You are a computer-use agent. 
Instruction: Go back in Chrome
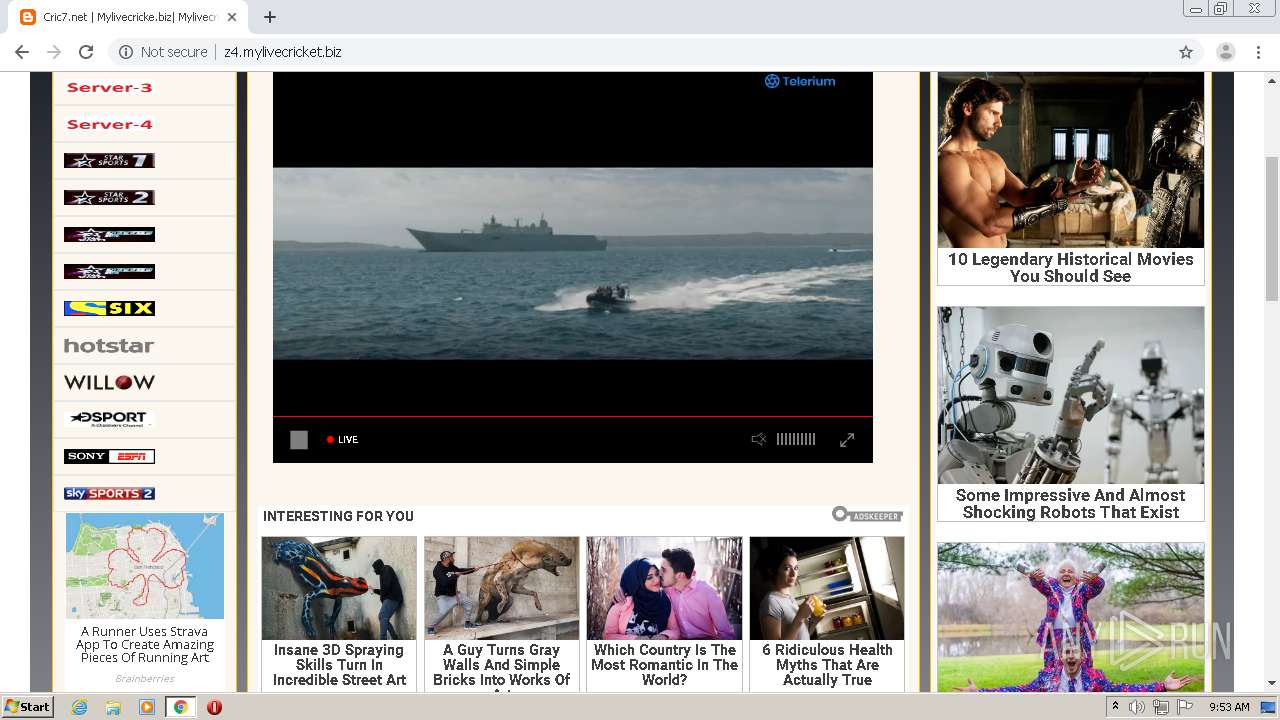tap(22, 52)
